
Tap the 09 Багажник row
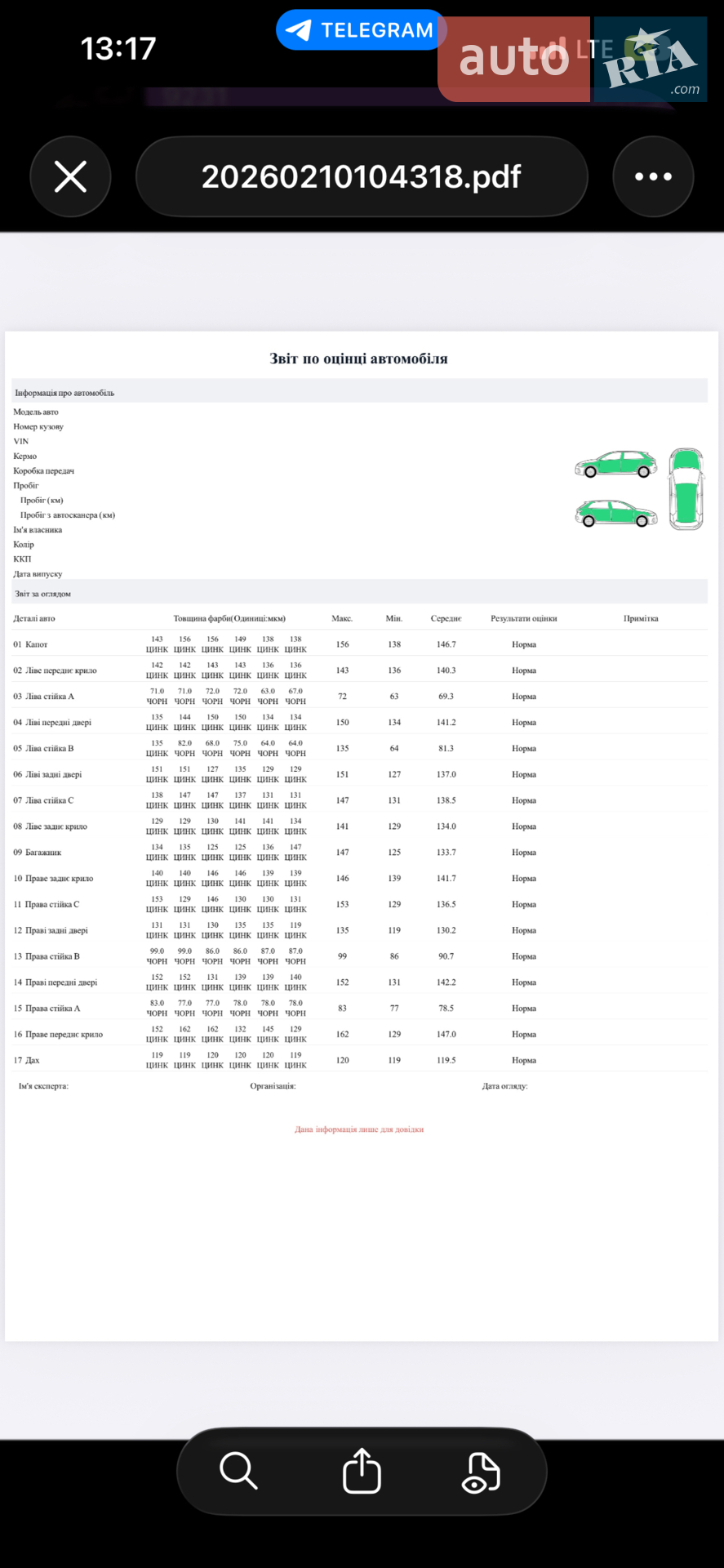pyautogui.click(x=359, y=852)
